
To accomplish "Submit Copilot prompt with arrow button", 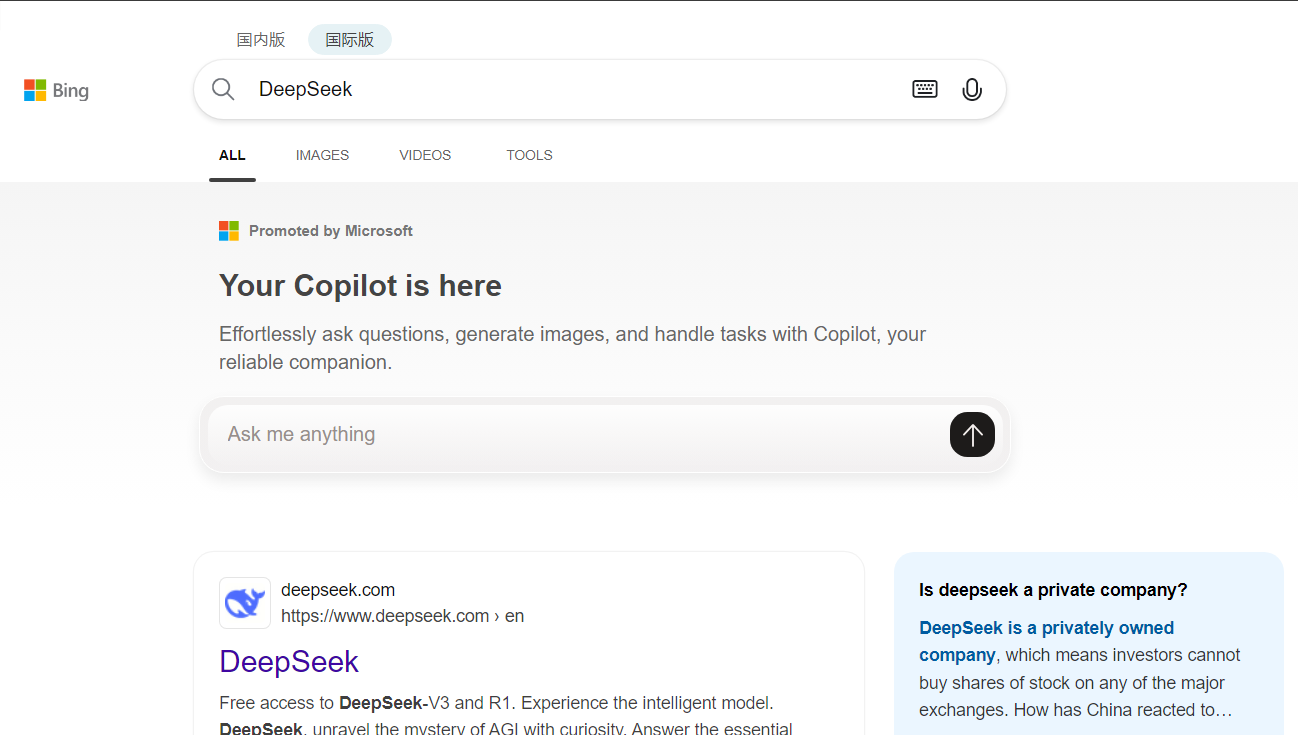I will pyautogui.click(x=972, y=434).
